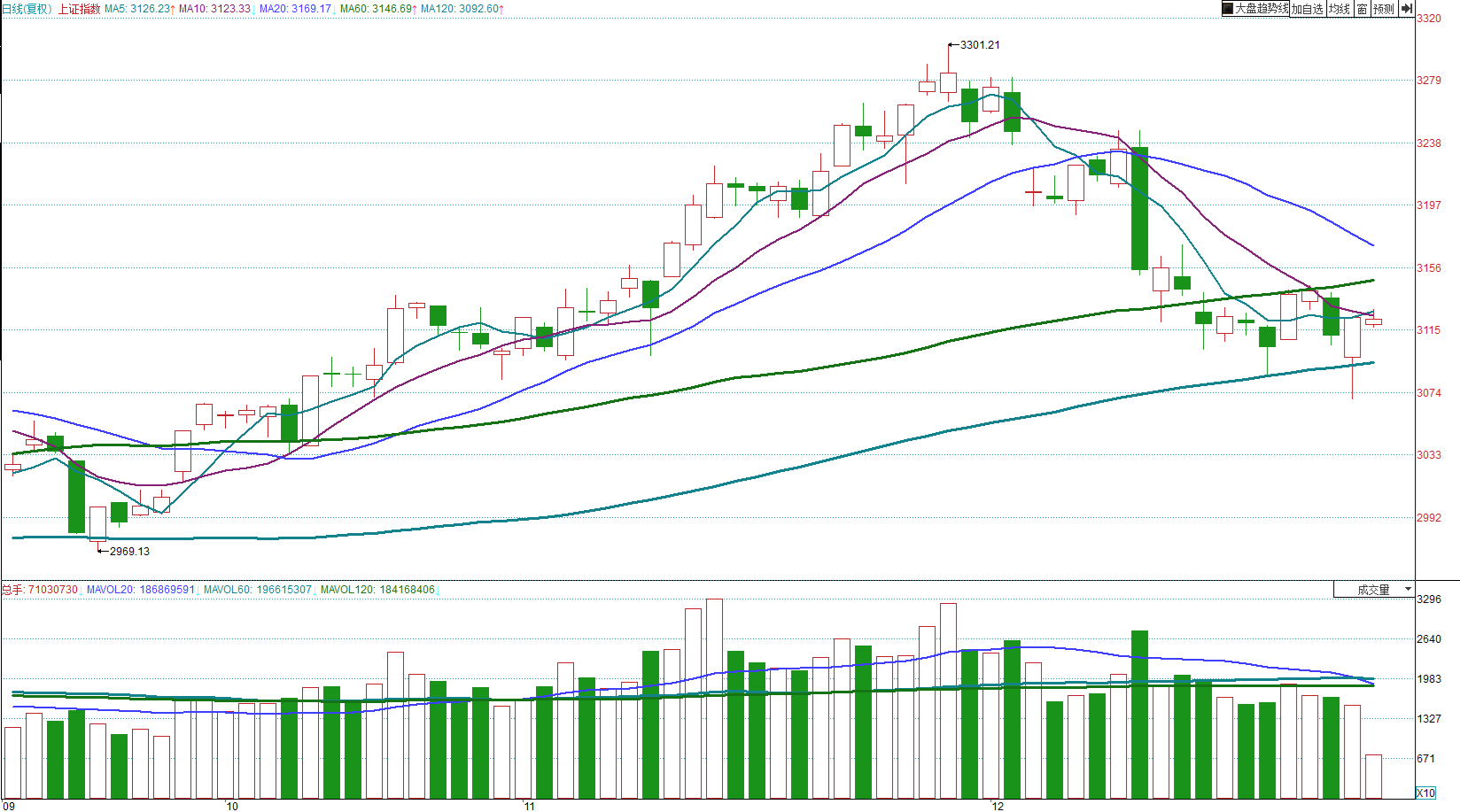Click the MAVOL20 volume average label

click(x=140, y=590)
